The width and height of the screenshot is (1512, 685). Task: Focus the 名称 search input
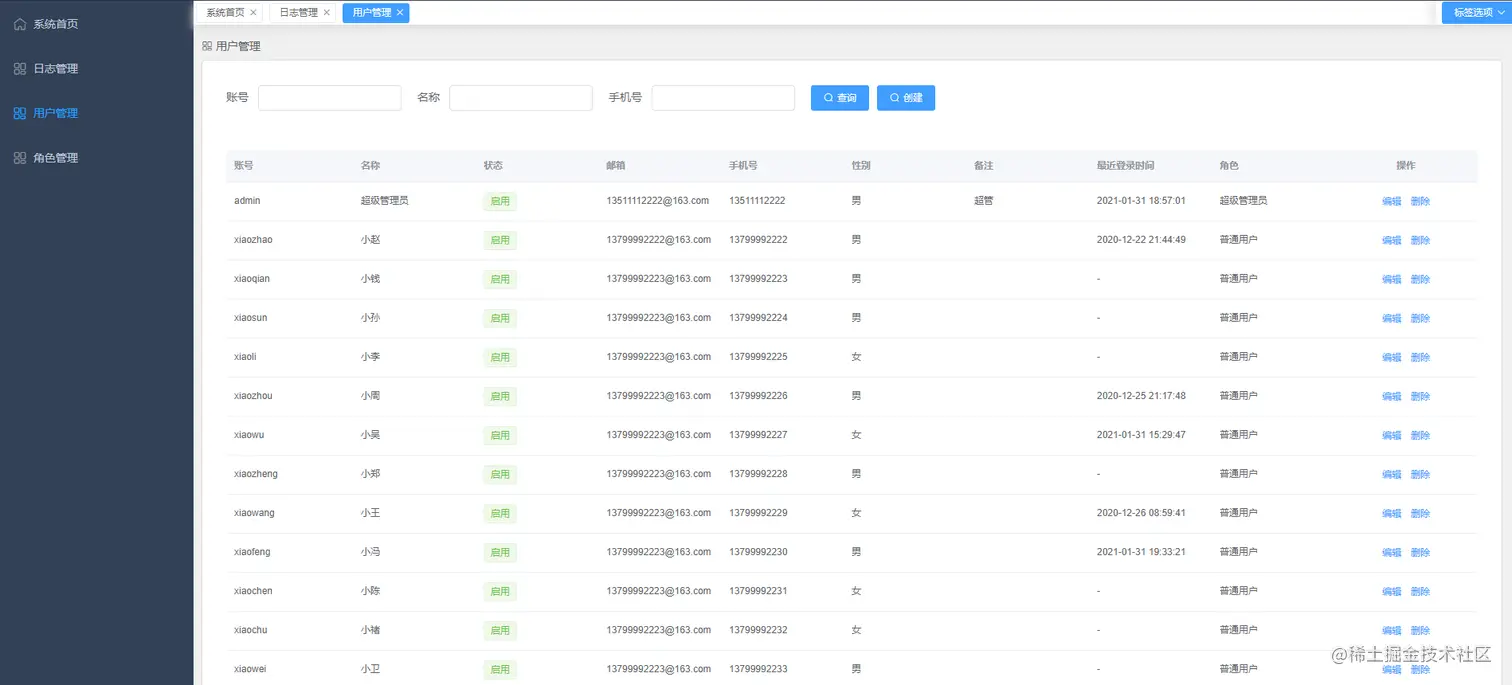pyautogui.click(x=521, y=98)
